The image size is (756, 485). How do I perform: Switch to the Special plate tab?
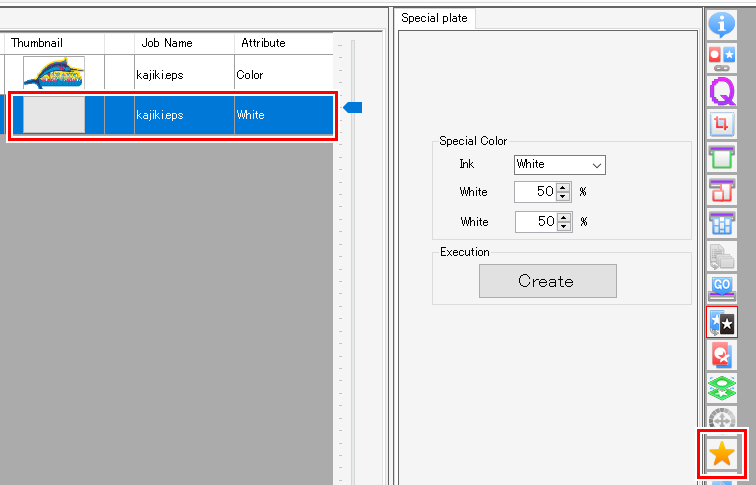(436, 18)
